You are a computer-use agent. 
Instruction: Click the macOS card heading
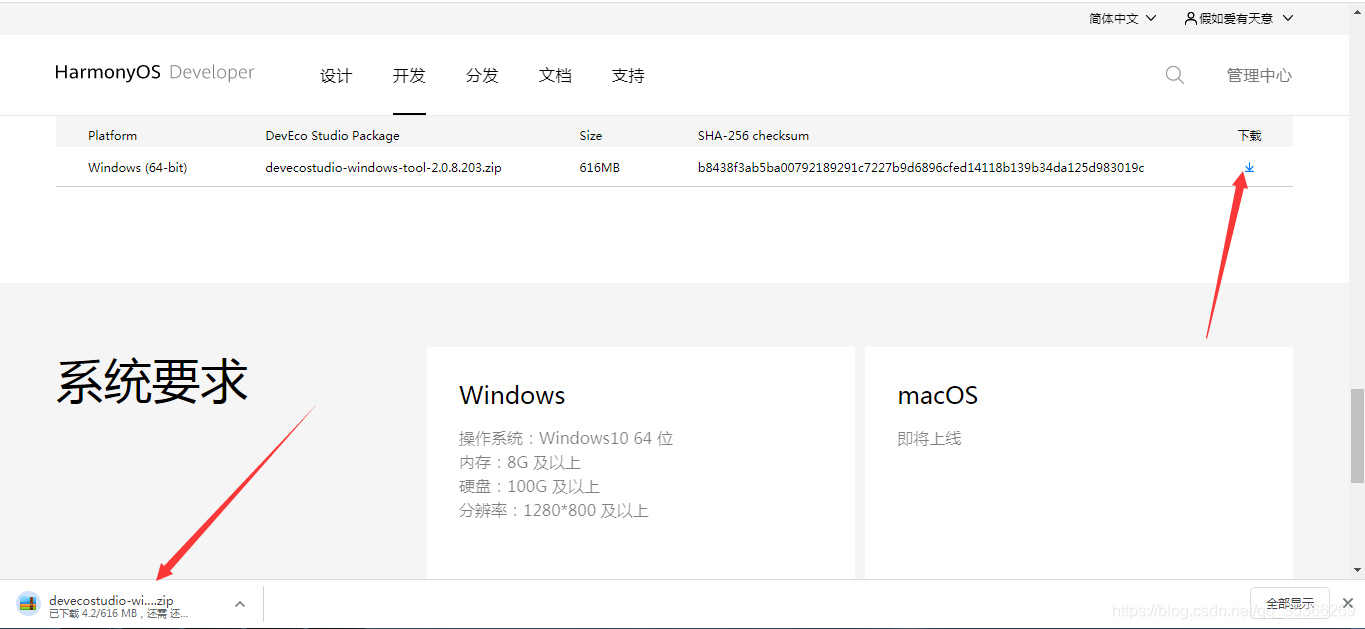point(938,395)
